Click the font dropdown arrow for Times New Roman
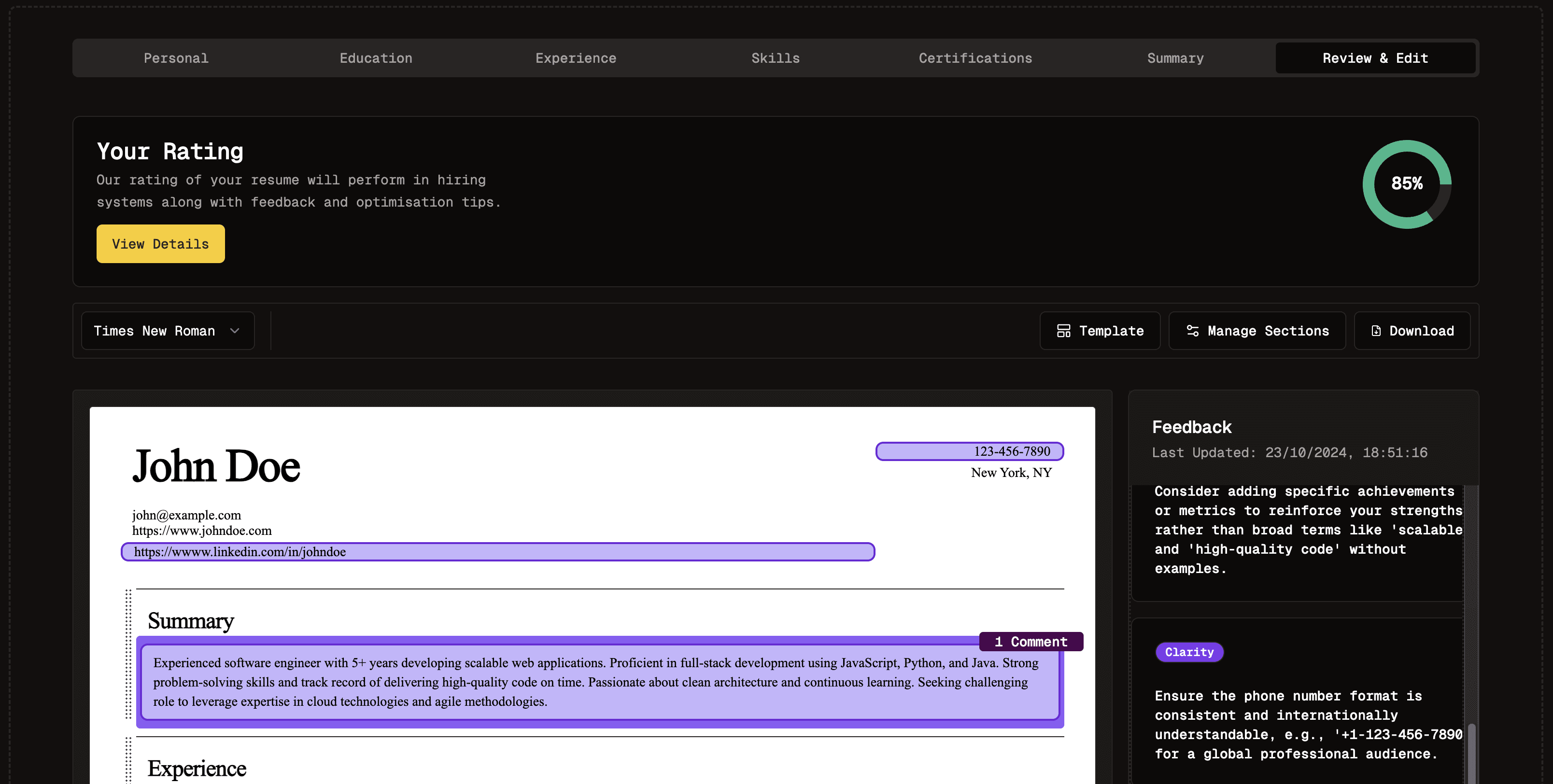The image size is (1553, 784). 233,330
